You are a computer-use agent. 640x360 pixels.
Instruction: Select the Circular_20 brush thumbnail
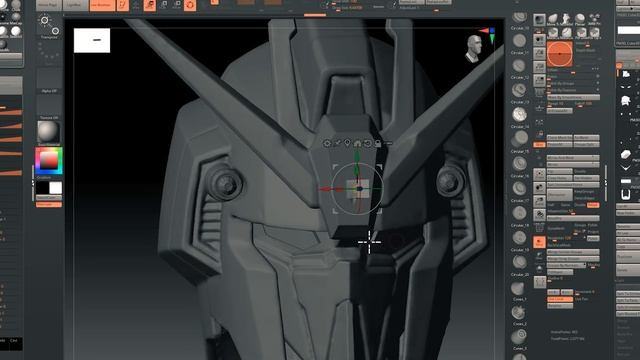coord(520,262)
